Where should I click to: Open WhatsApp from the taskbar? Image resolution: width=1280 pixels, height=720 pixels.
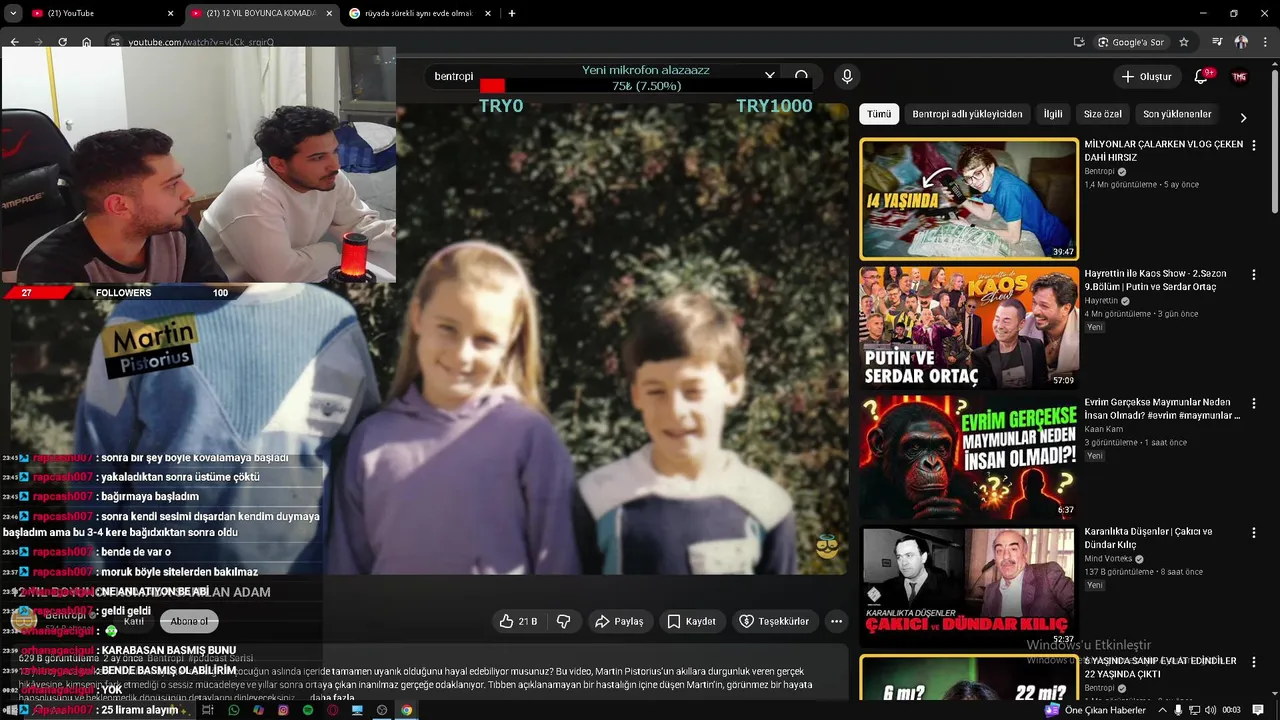[x=234, y=710]
